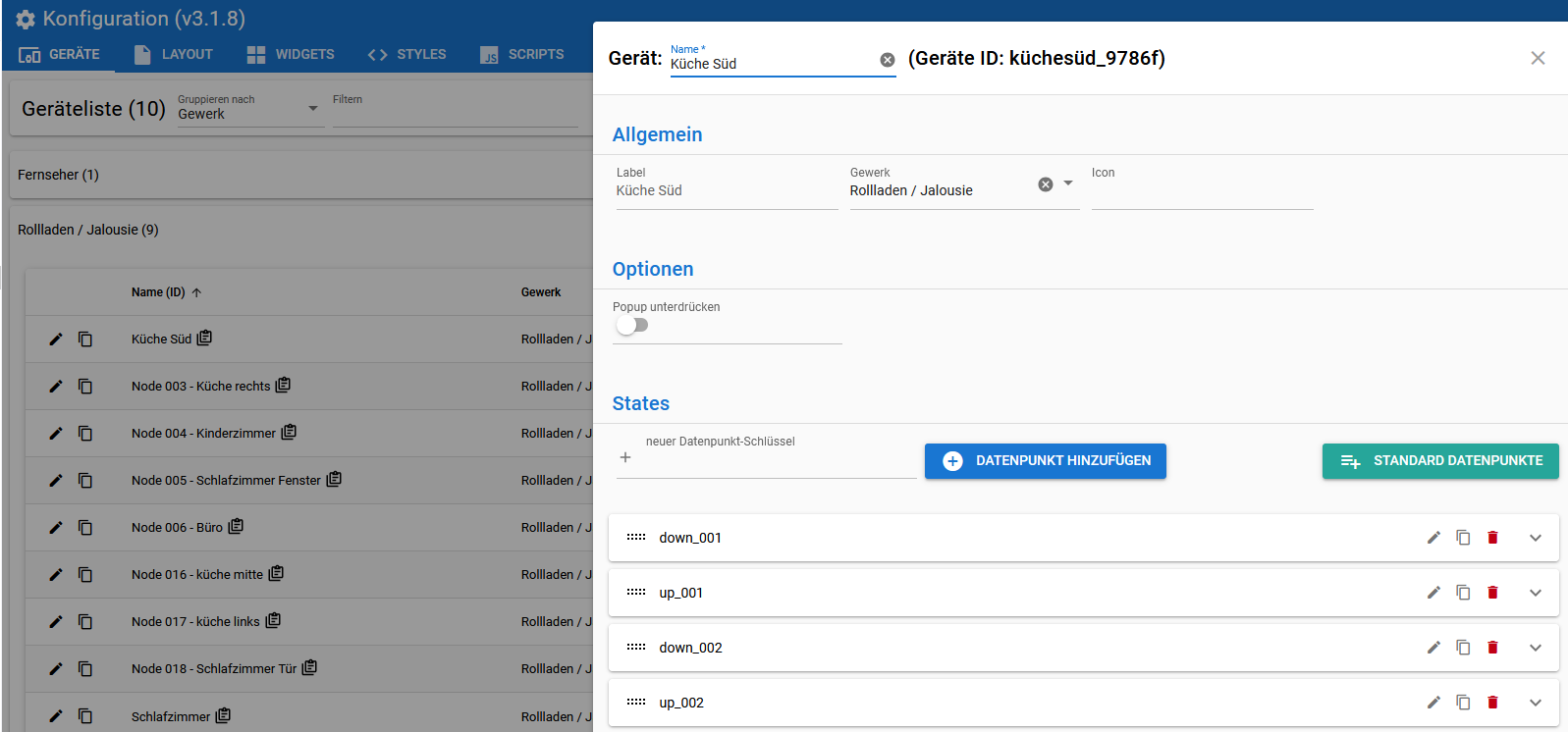
Task: Clear the Gewerk selection
Action: [1046, 184]
